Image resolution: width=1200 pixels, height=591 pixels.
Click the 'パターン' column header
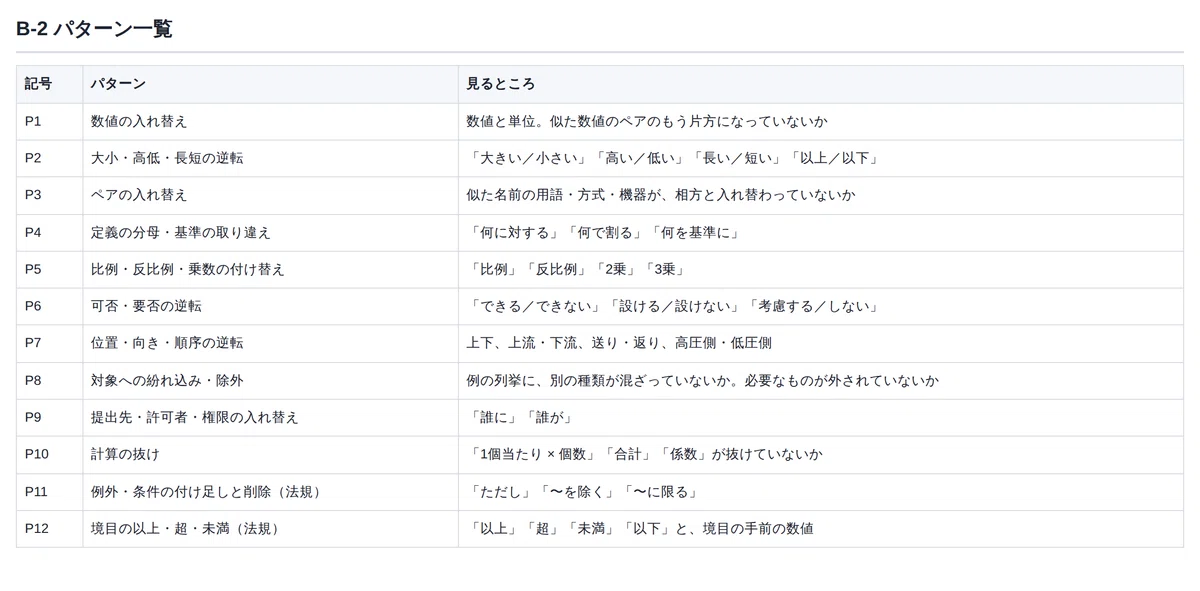[270, 84]
